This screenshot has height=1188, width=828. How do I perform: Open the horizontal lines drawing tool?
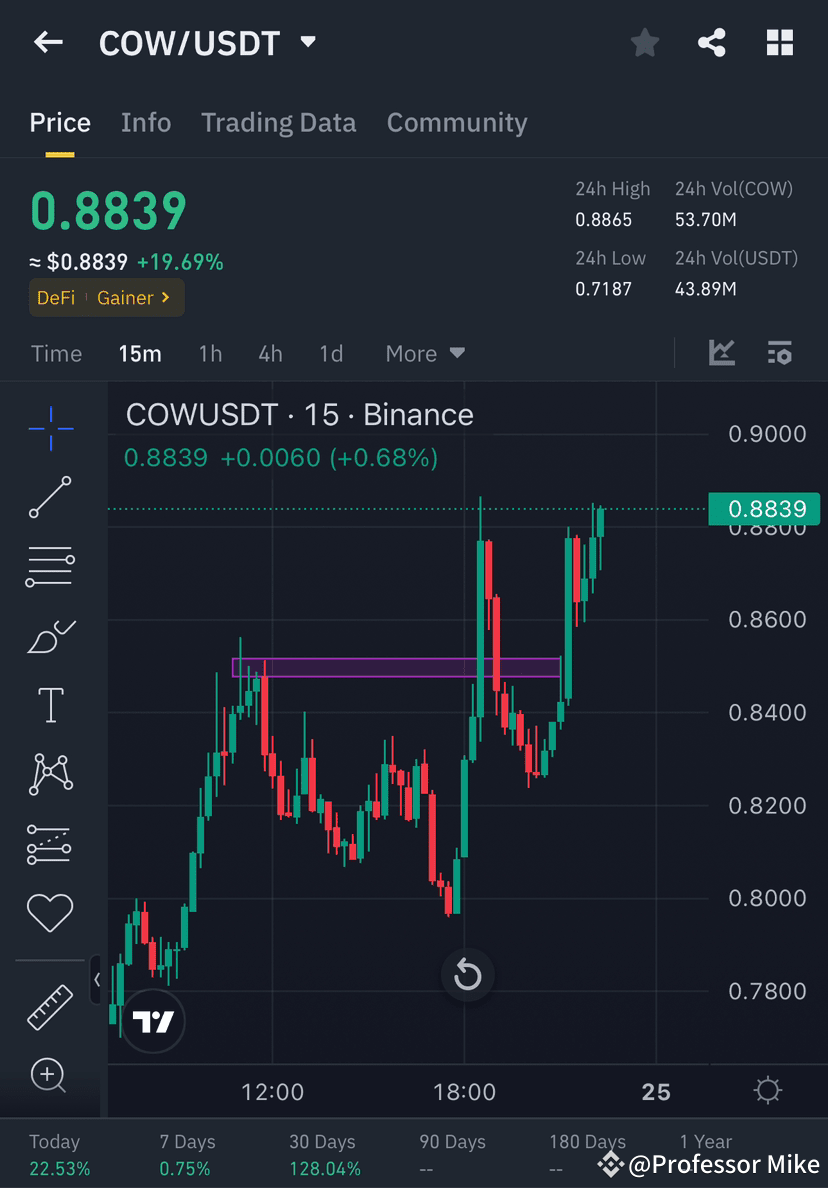(x=50, y=566)
